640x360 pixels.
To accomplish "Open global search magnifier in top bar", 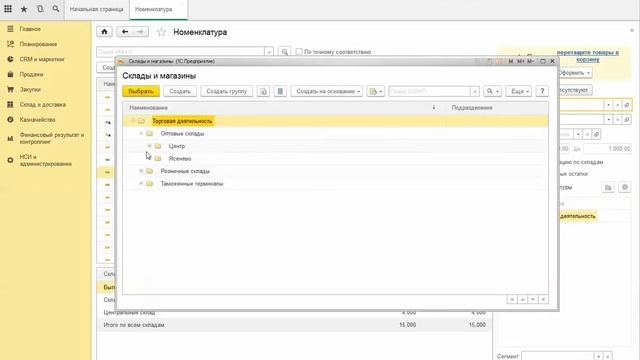I will pos(56,9).
